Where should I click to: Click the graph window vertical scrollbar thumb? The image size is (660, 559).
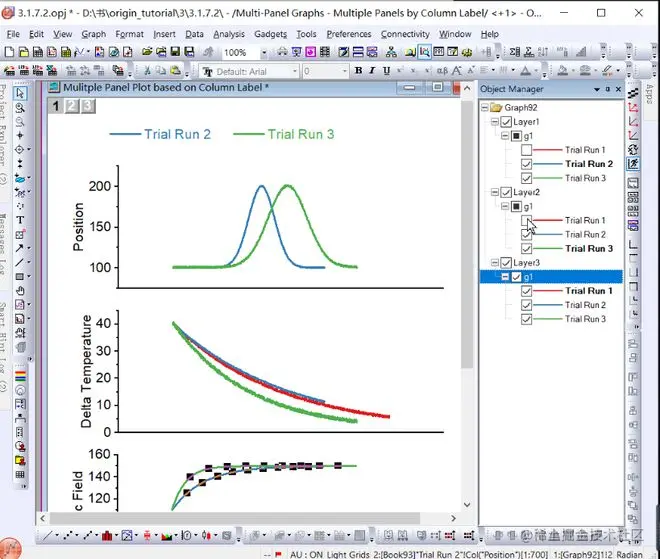coord(467,234)
